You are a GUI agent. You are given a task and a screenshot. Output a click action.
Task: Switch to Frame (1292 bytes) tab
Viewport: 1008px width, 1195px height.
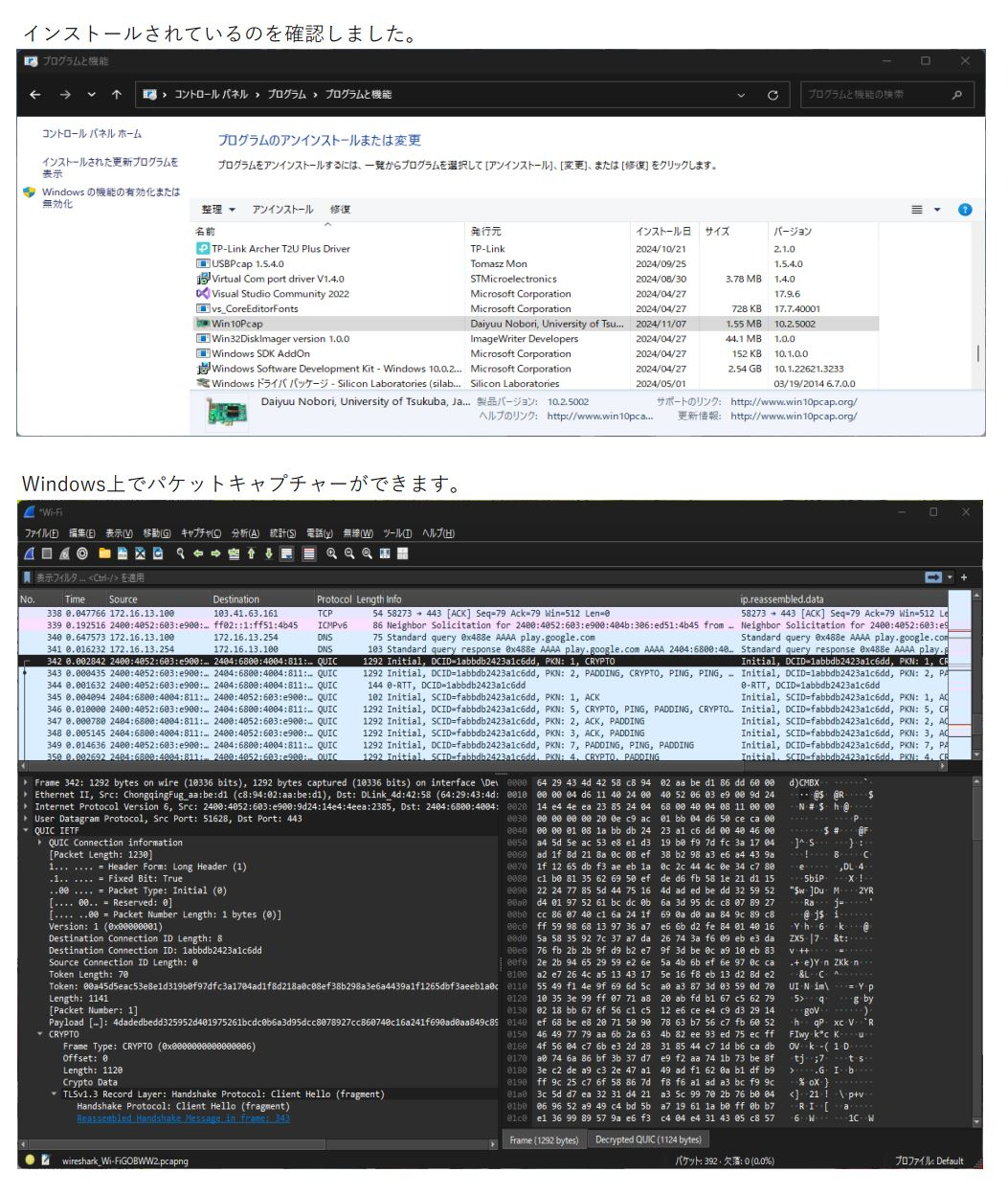tap(544, 1139)
